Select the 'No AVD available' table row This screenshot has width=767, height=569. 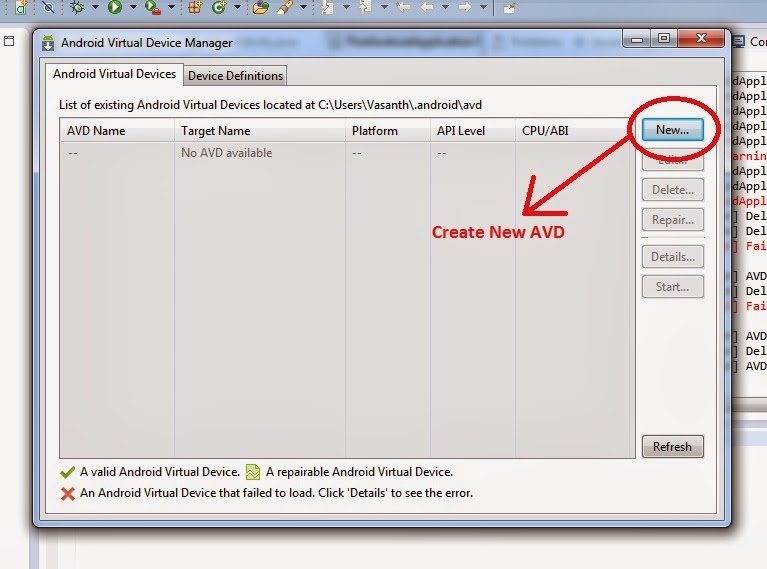pyautogui.click(x=347, y=153)
